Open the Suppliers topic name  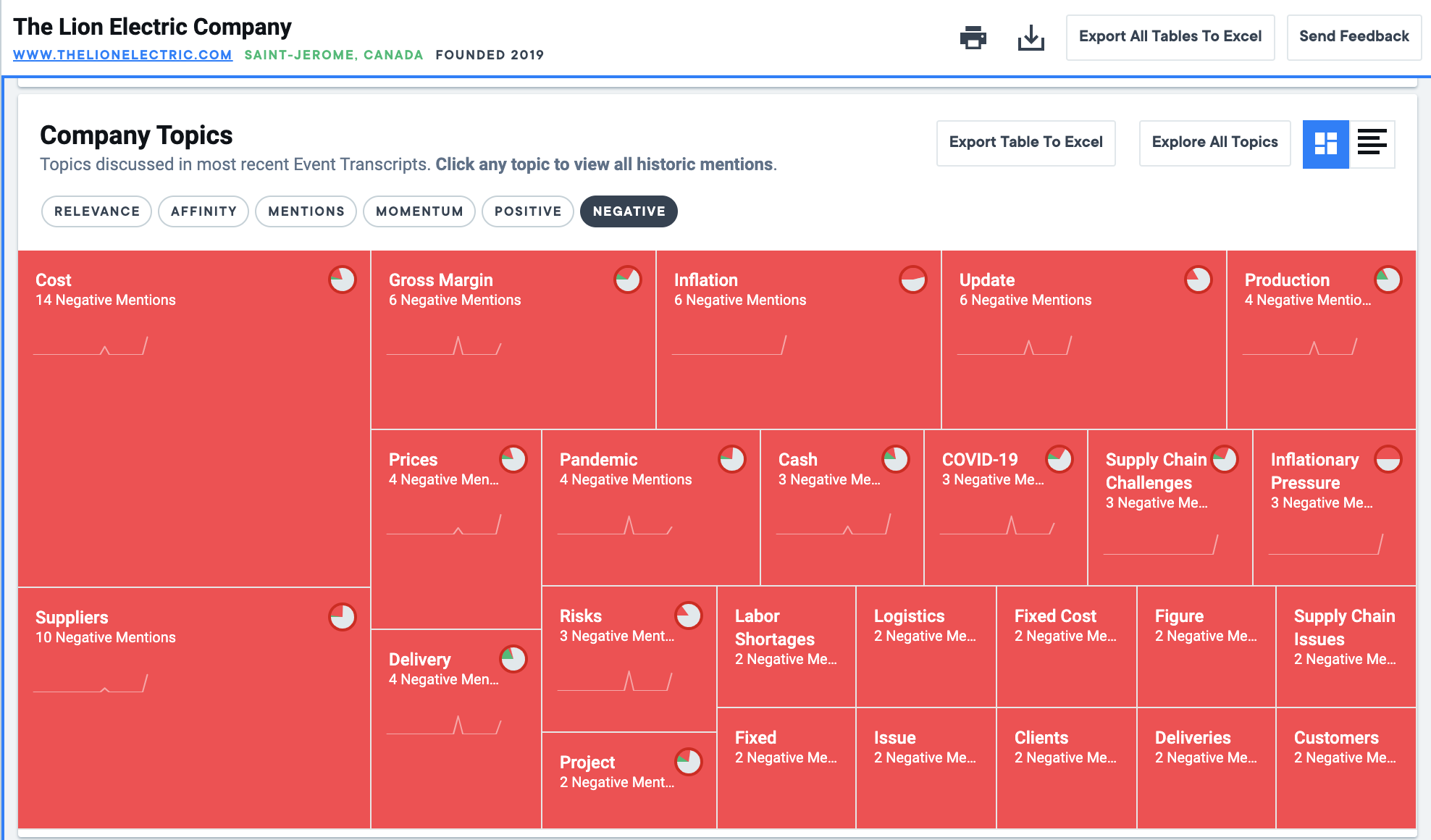[x=72, y=618]
